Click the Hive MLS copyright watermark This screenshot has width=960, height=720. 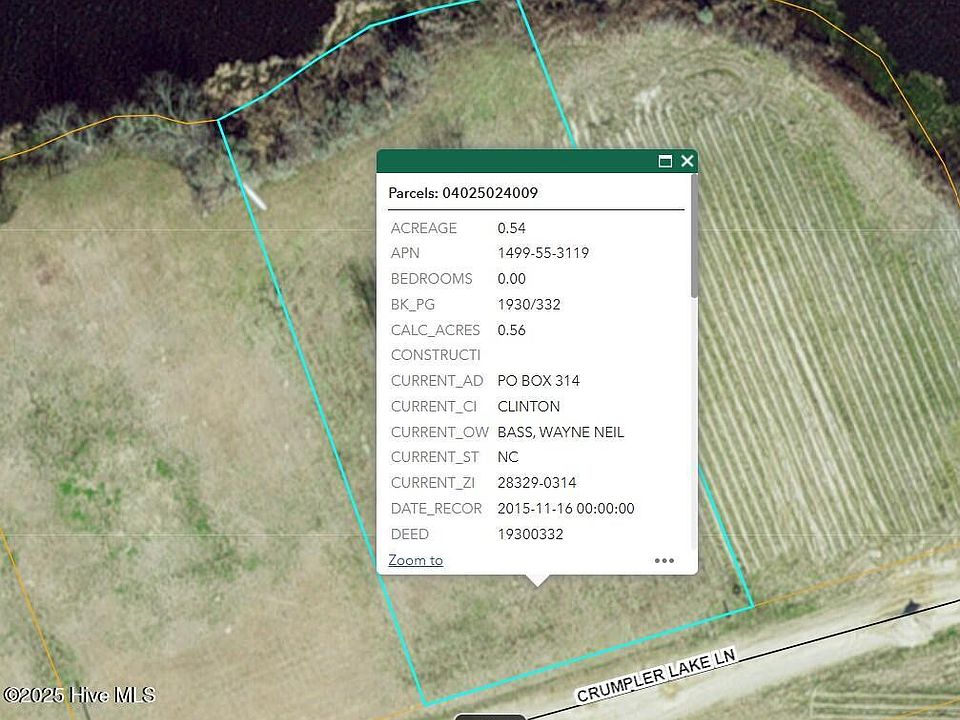pyautogui.click(x=79, y=695)
